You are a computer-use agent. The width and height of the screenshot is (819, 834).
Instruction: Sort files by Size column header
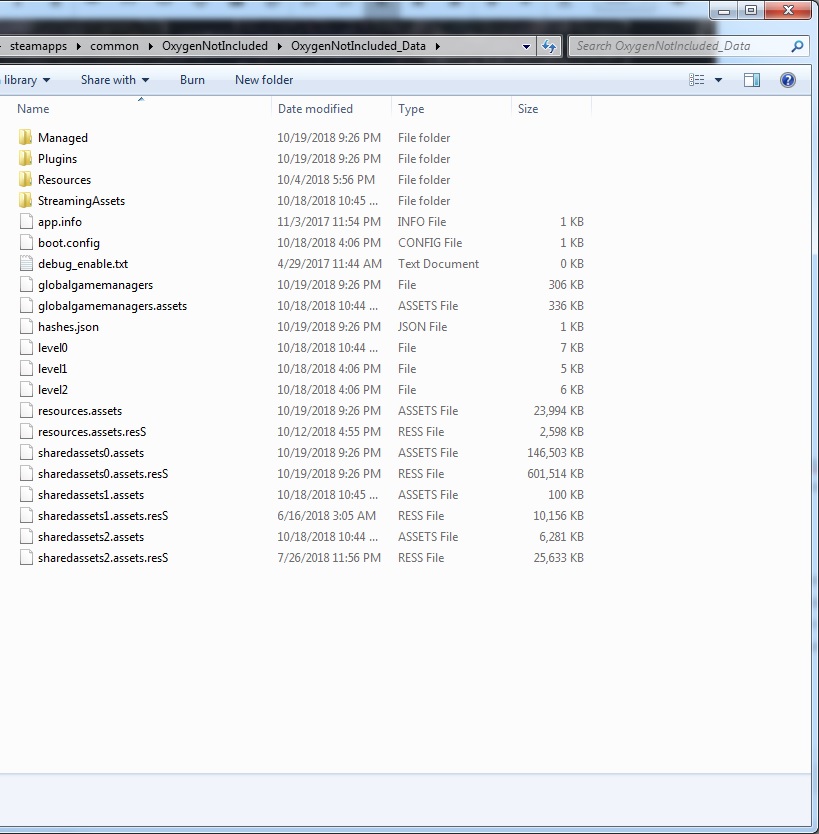tap(528, 109)
